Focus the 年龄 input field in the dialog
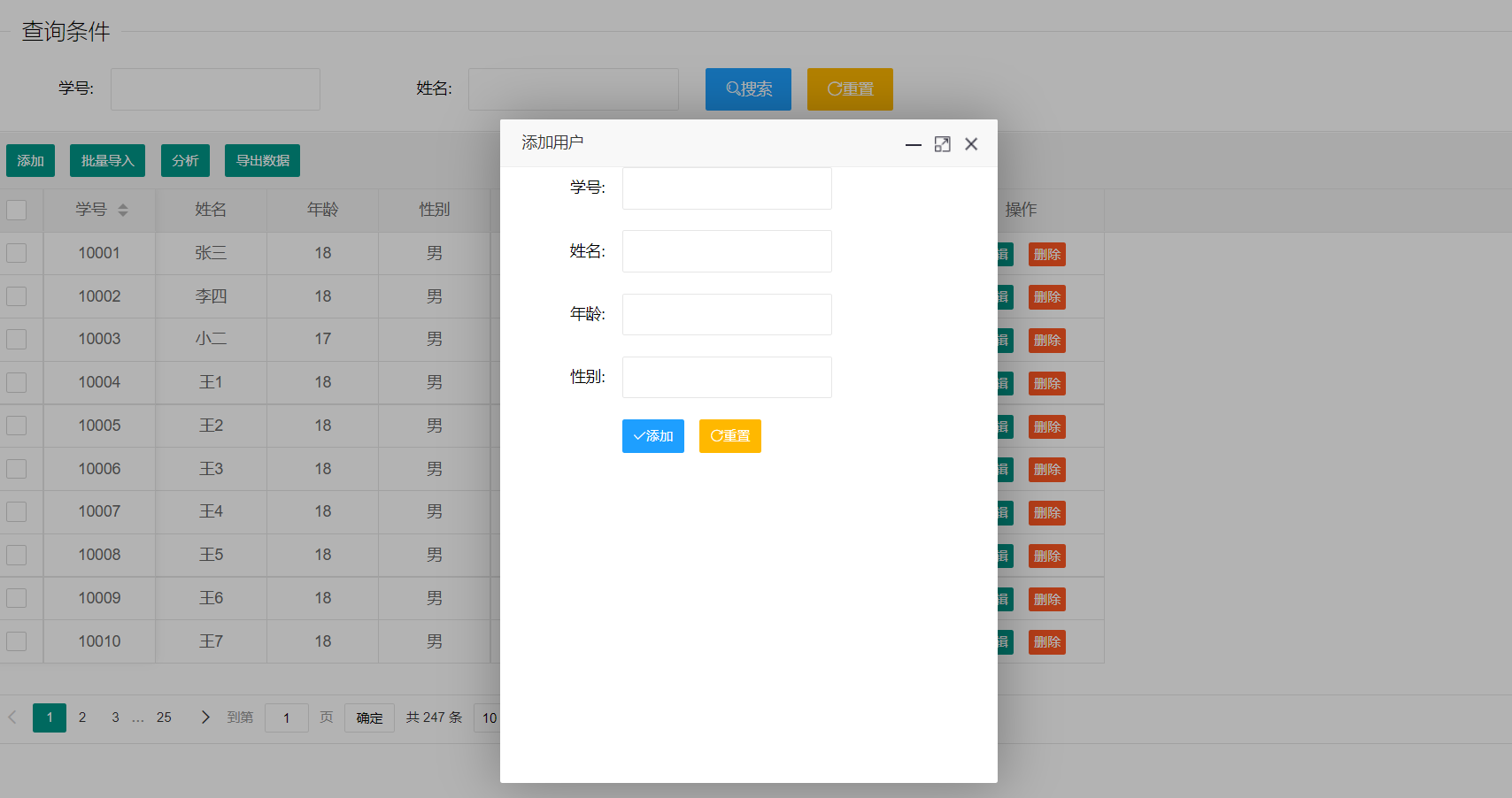This screenshot has width=1512, height=798. (x=726, y=314)
